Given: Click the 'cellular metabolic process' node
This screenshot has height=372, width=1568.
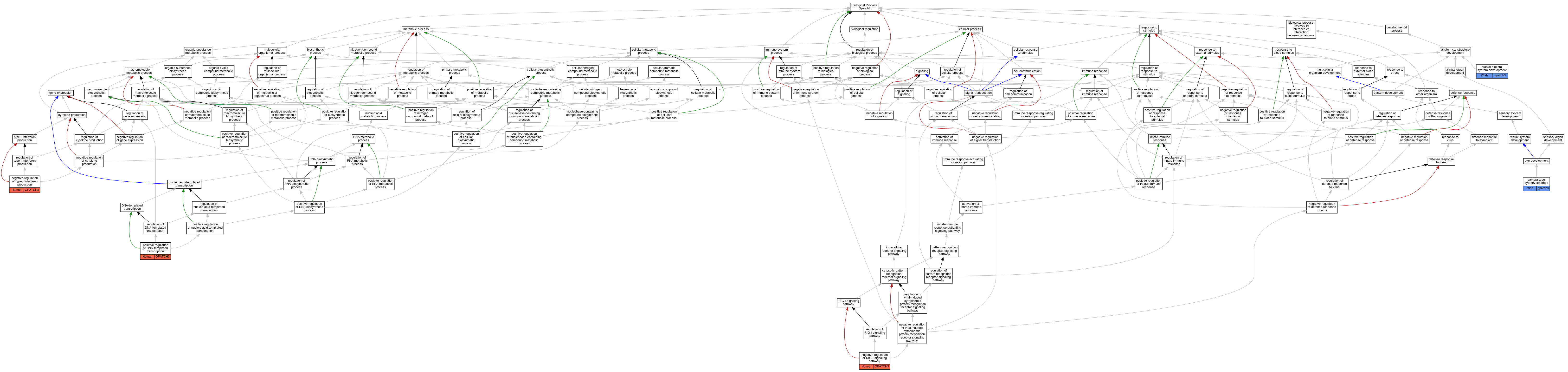Looking at the screenshot, I should 643,51.
